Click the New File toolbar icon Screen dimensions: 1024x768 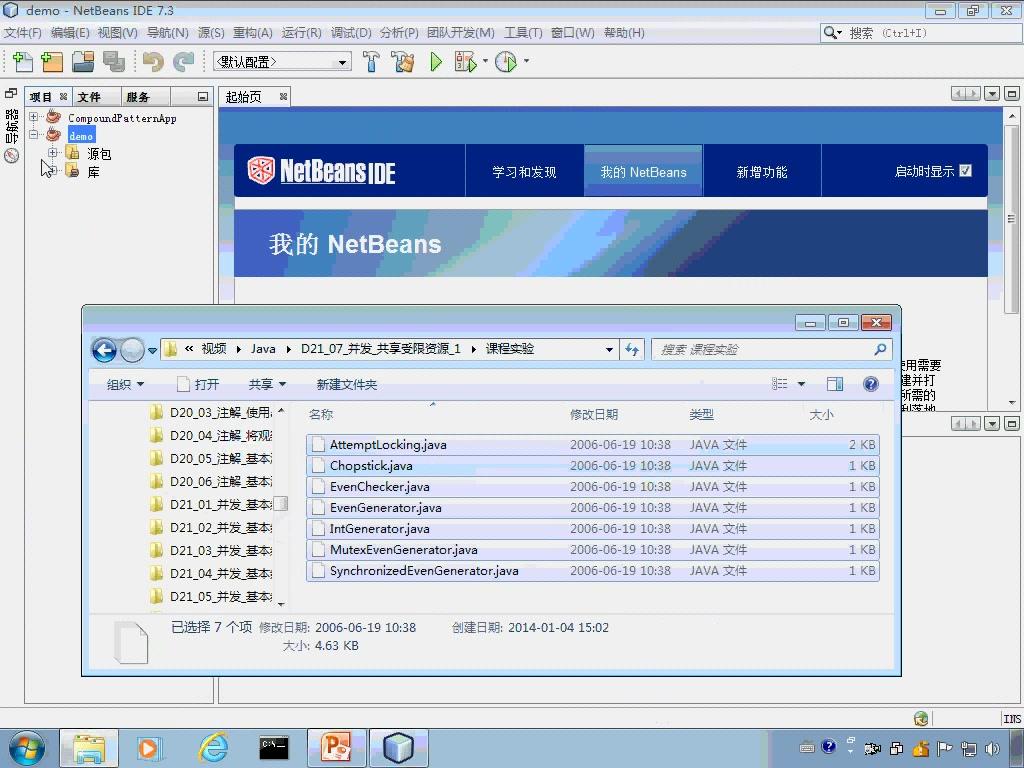point(23,62)
